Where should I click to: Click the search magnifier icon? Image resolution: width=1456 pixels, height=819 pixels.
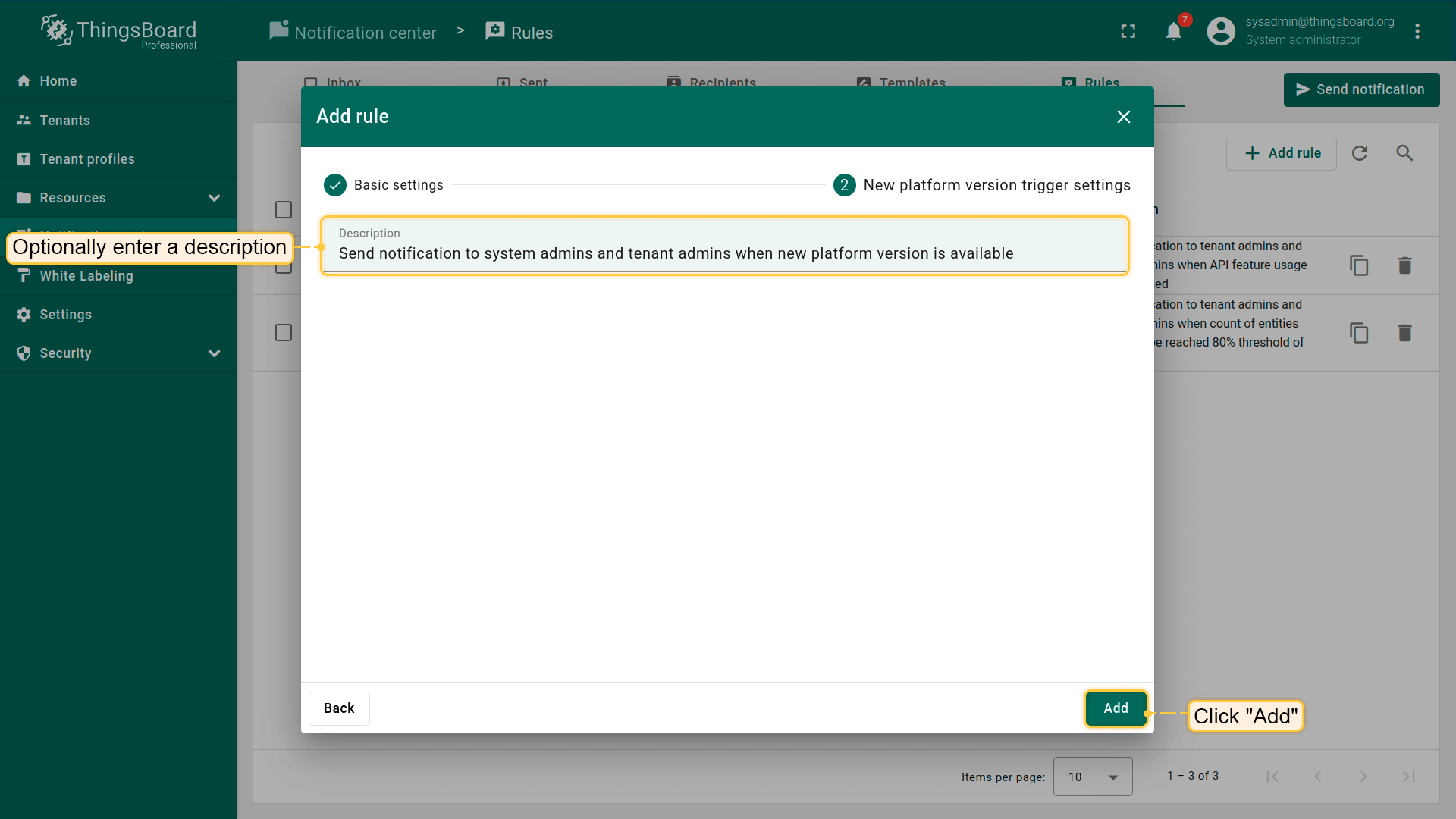[x=1404, y=153]
